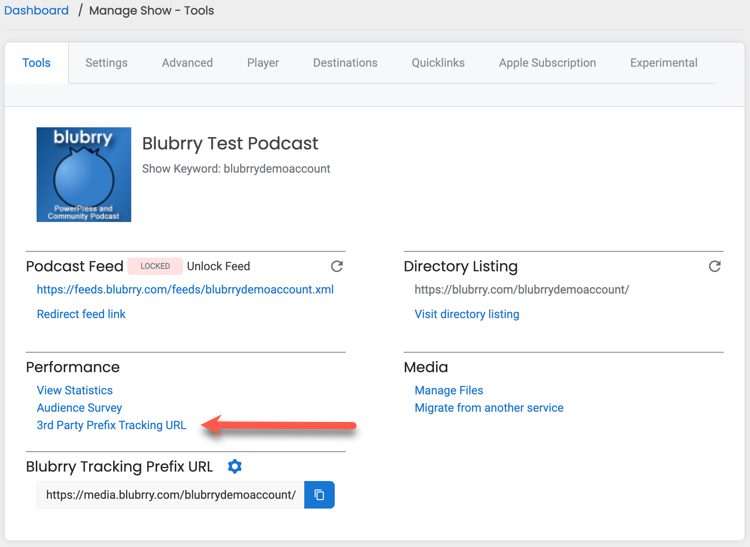Click the Podcast Feed heading

pos(75,266)
